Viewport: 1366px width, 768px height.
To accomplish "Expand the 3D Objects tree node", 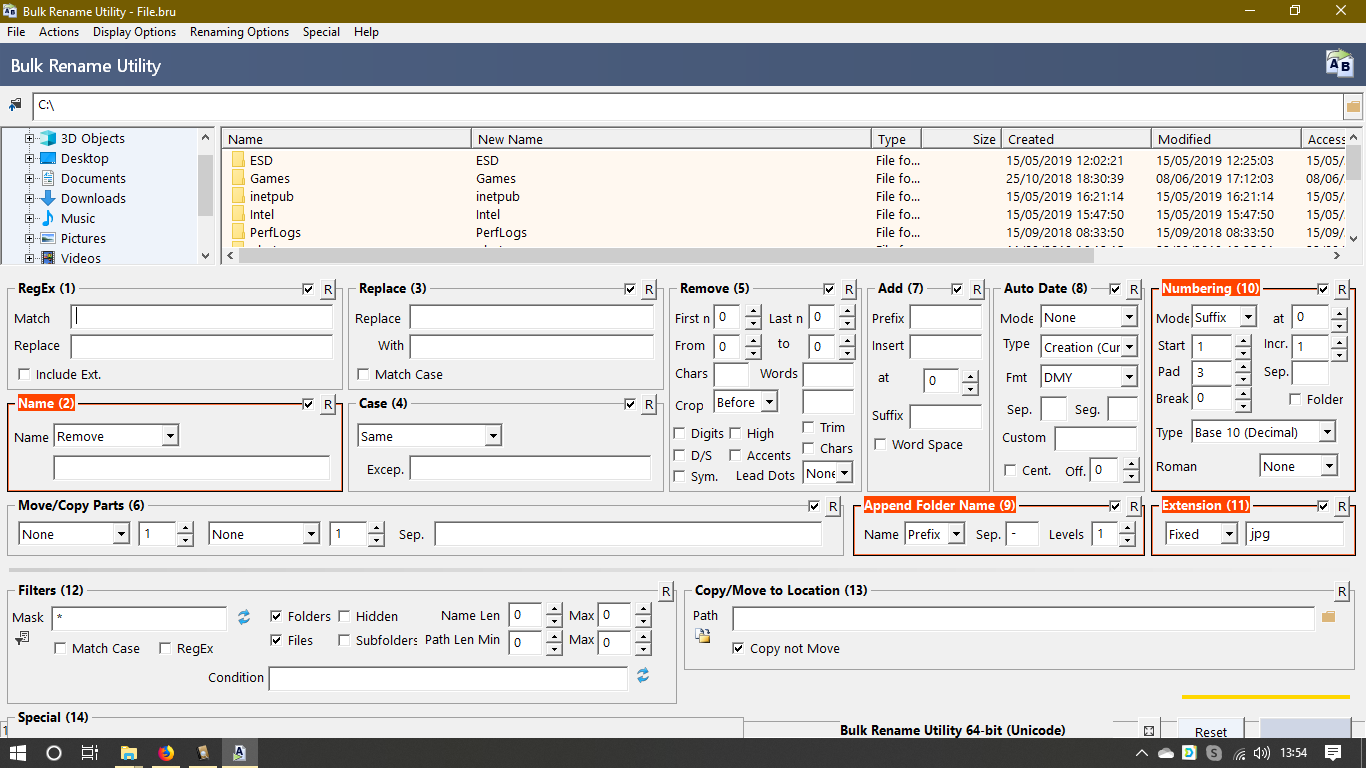I will (x=30, y=138).
